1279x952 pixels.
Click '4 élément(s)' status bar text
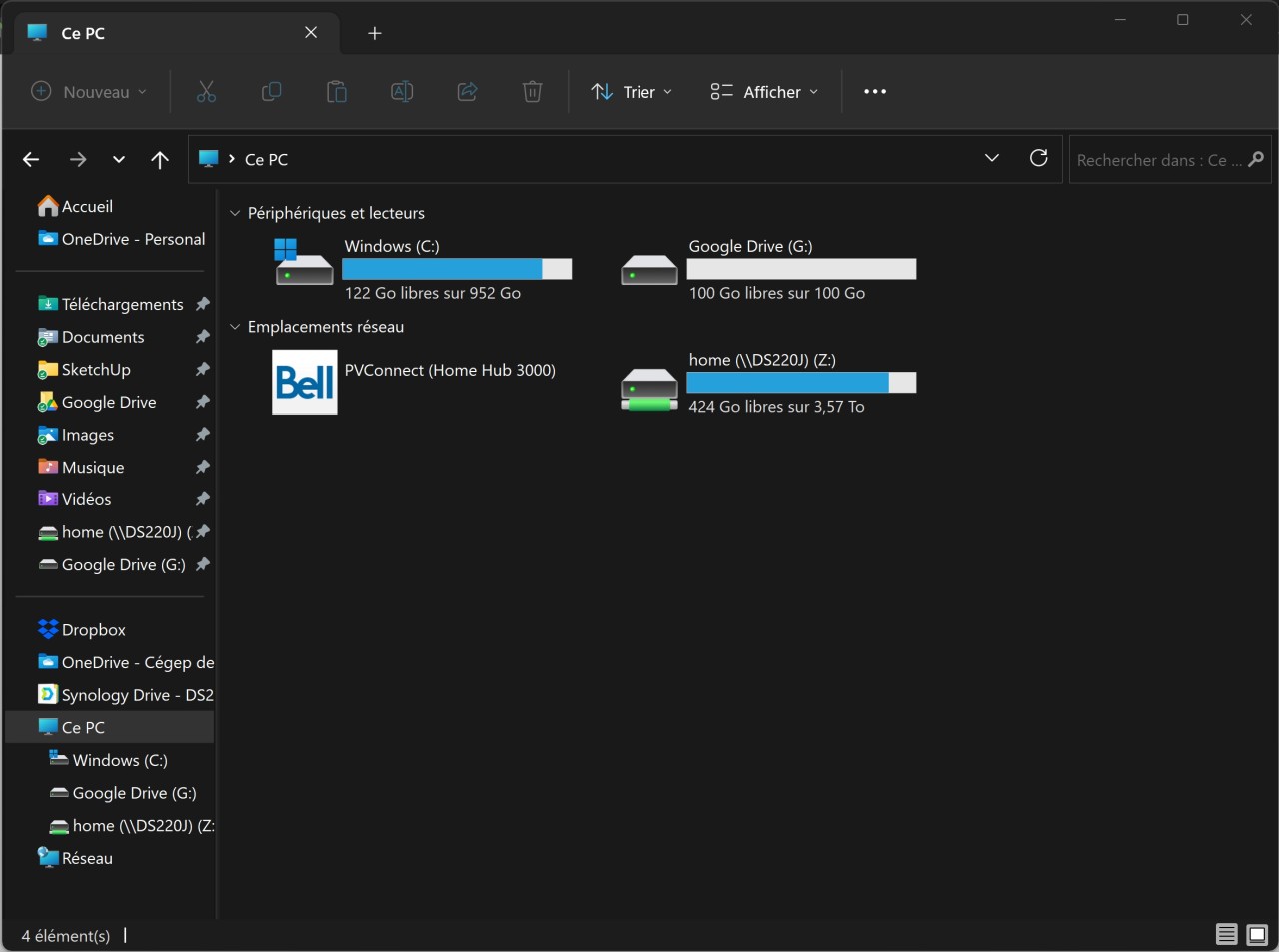tap(66, 936)
